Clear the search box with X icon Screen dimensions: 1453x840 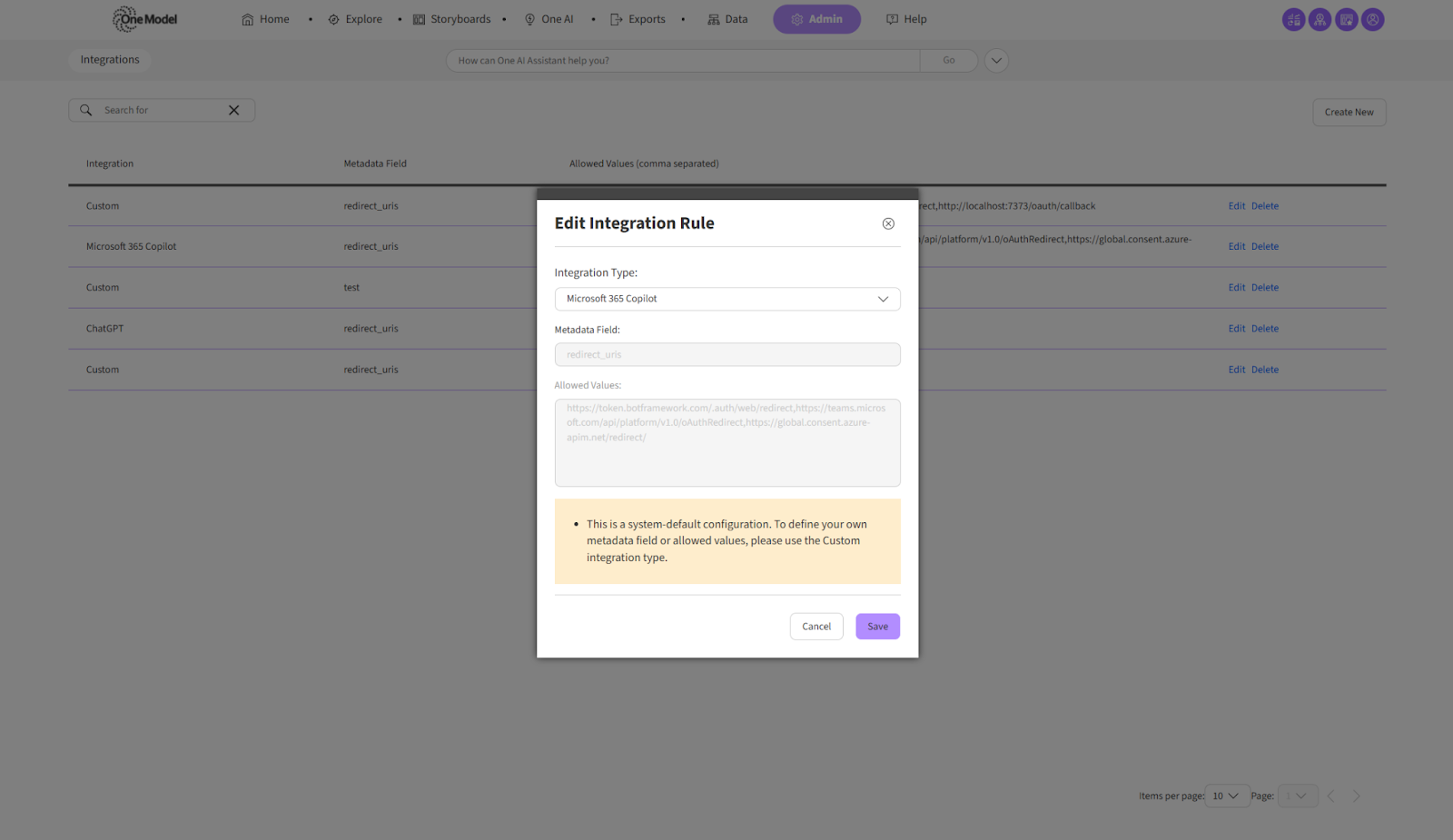click(x=234, y=110)
